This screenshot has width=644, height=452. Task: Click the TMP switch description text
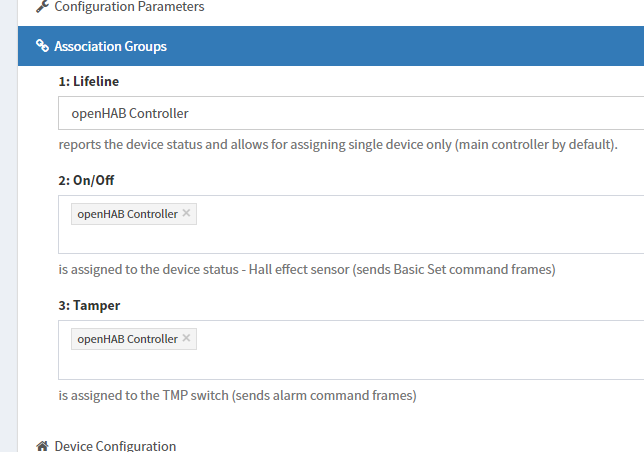[237, 395]
